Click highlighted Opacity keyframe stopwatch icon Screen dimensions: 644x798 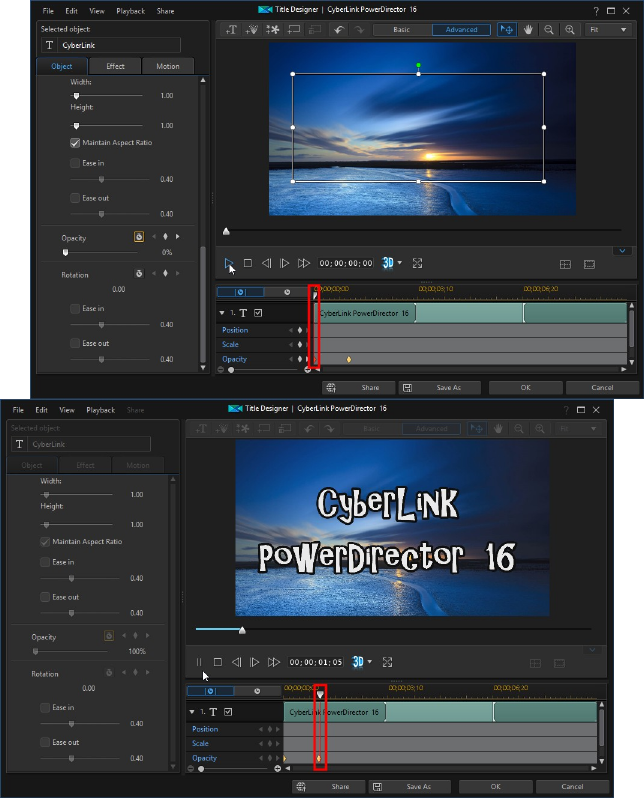(x=138, y=237)
